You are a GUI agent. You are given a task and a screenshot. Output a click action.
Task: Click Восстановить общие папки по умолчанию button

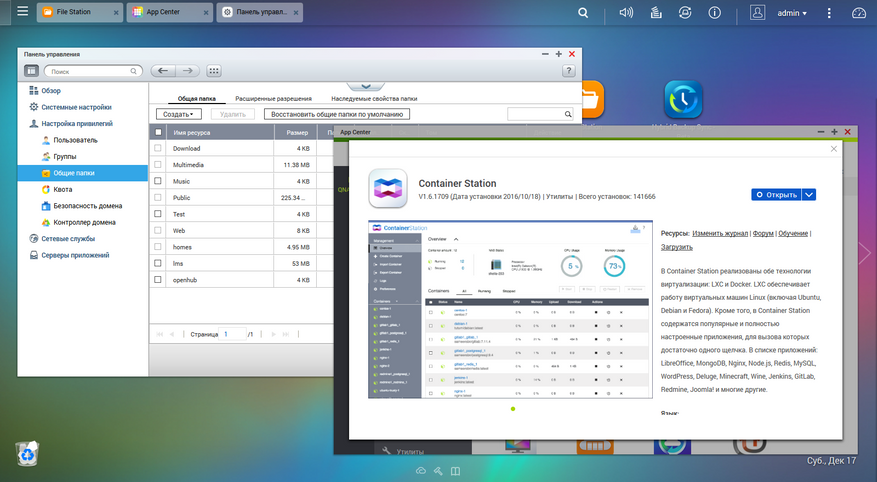337,114
